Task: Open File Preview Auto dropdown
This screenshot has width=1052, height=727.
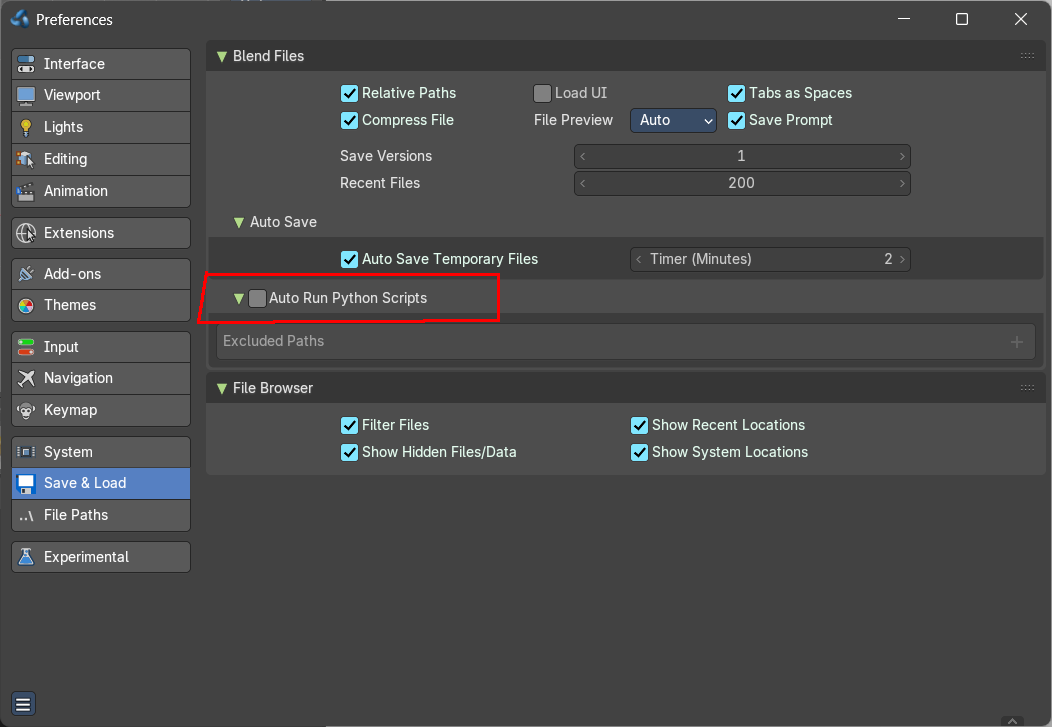Action: tap(674, 120)
